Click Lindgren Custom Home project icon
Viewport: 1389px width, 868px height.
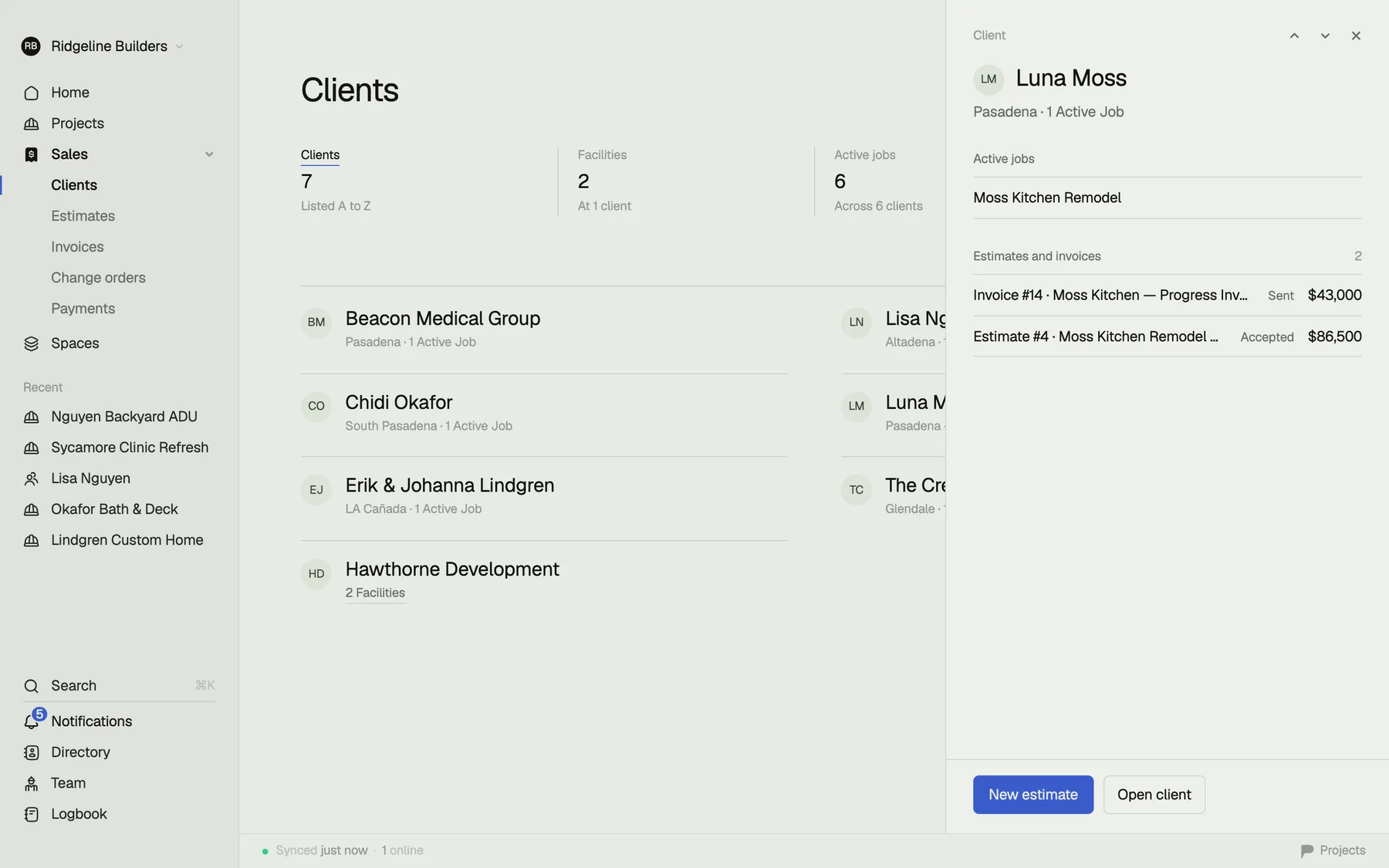[x=31, y=540]
